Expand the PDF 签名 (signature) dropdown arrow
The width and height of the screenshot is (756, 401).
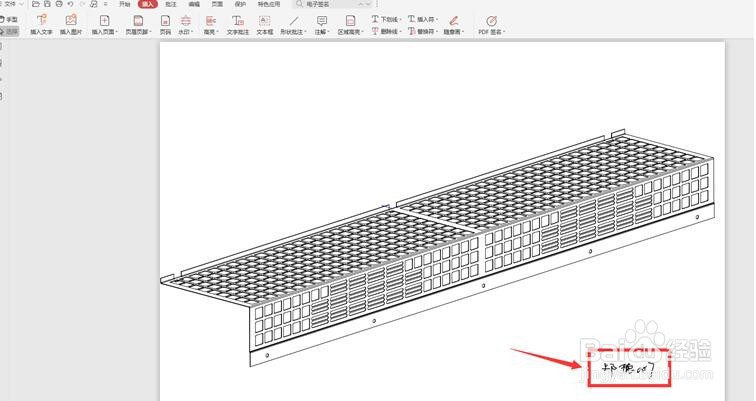(x=504, y=32)
